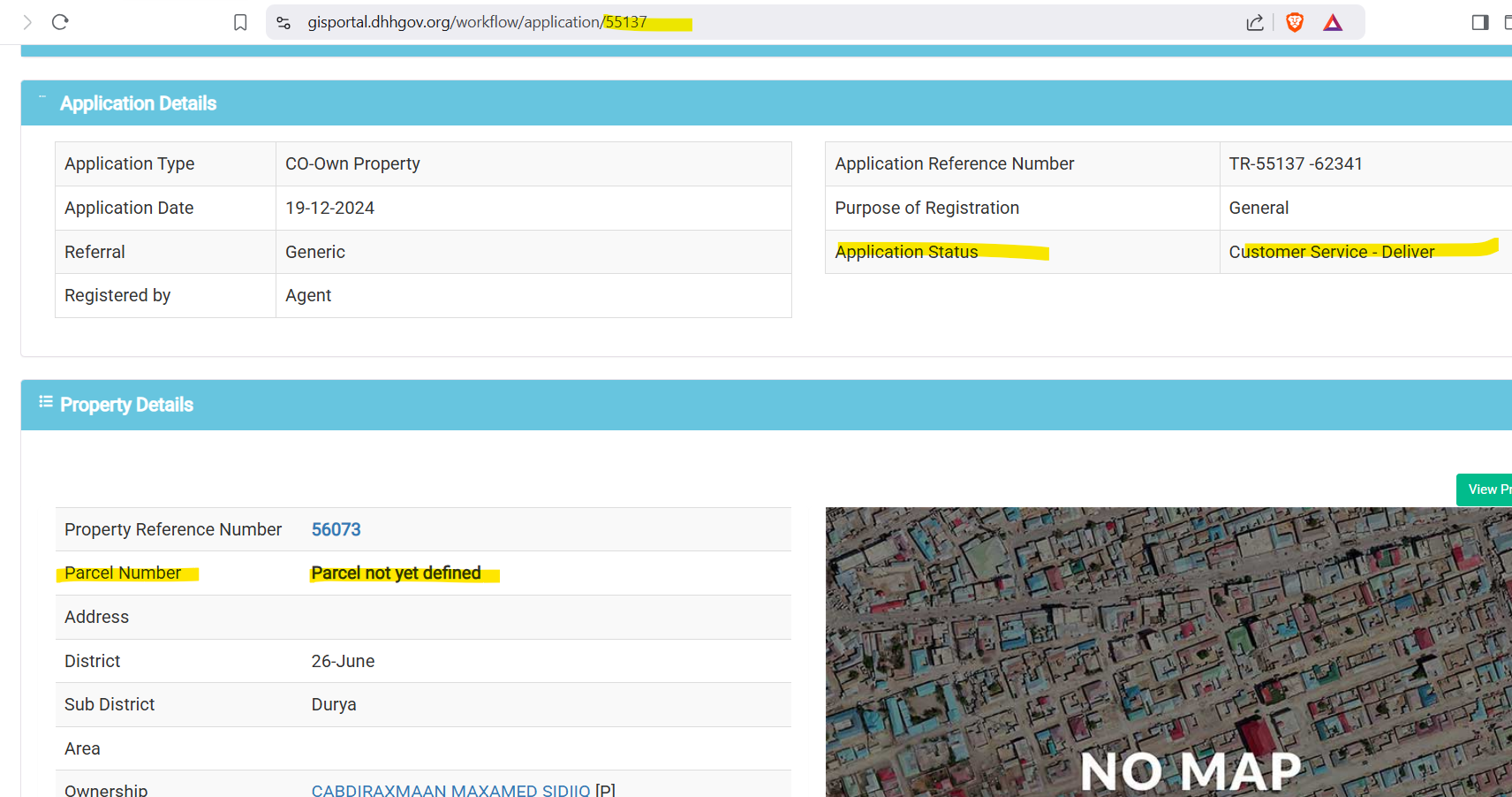Click the Application Type label
This screenshot has width=1512, height=797.
tap(129, 163)
